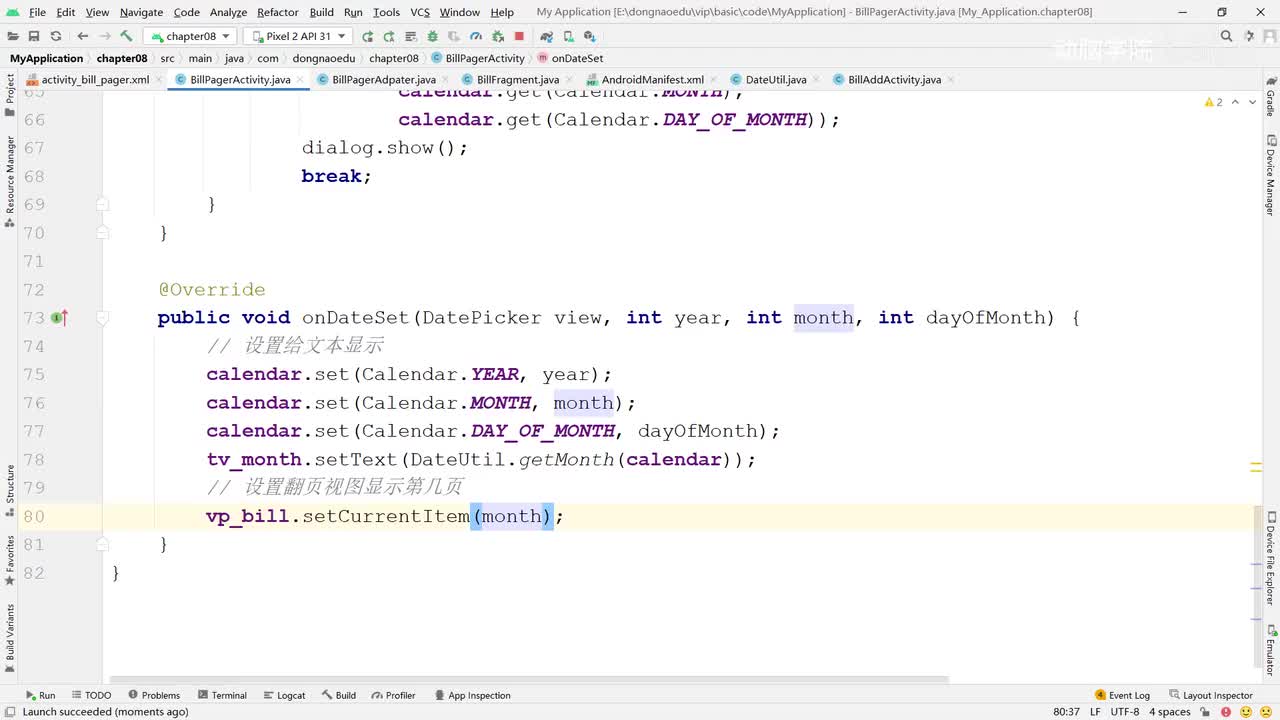Stop the running app
This screenshot has height=720, width=1280.
tap(519, 36)
